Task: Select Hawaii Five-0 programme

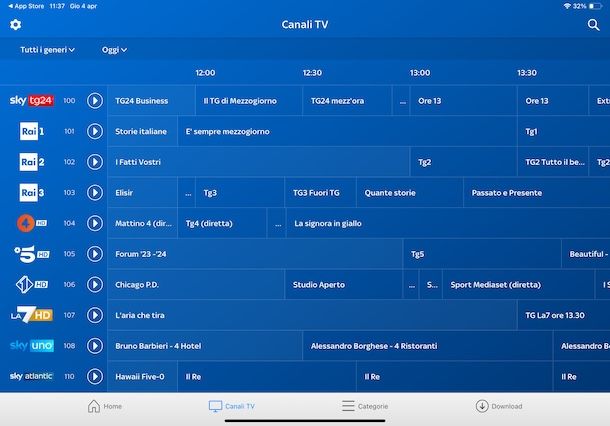Action: (142, 376)
